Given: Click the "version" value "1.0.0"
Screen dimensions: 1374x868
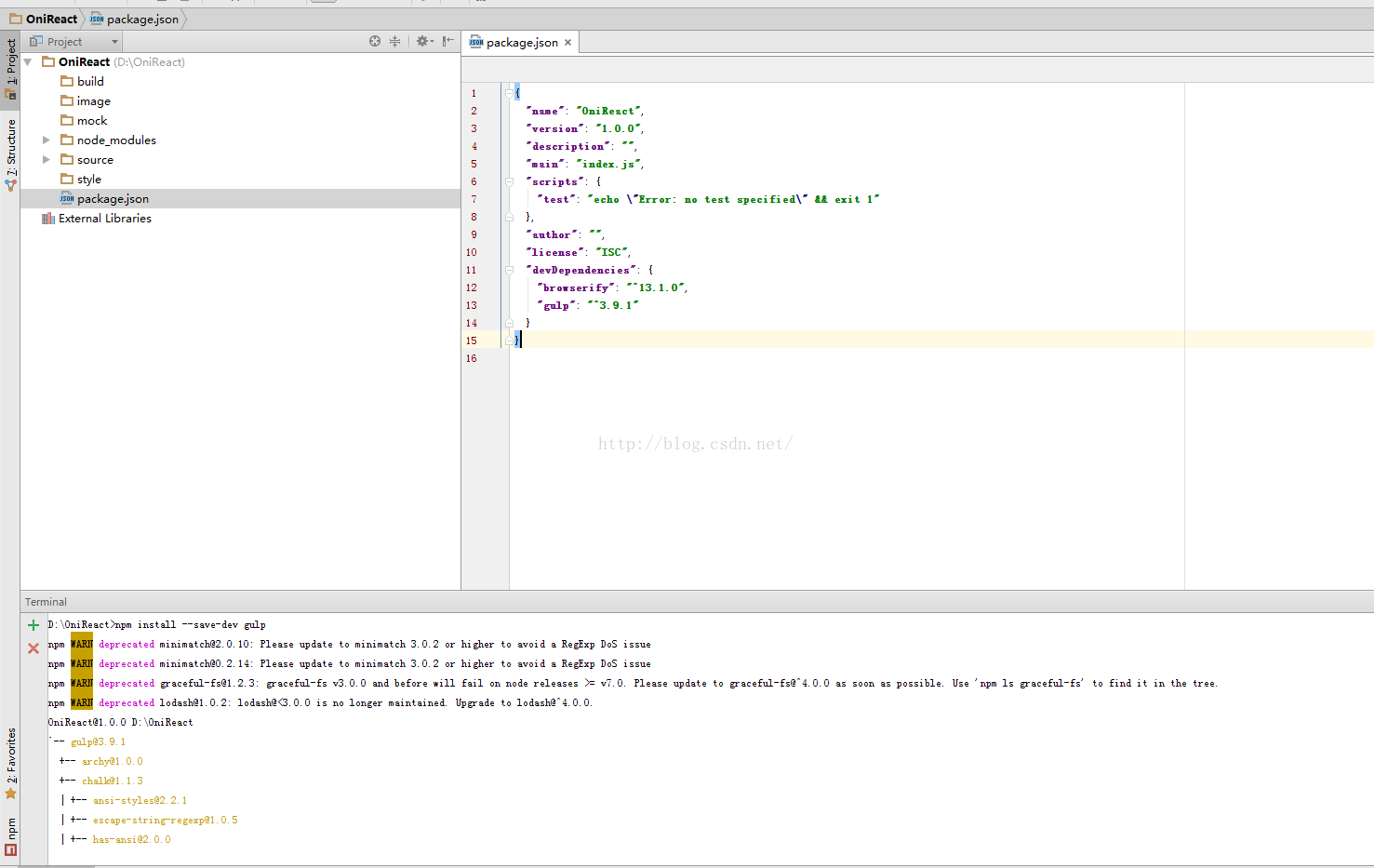Looking at the screenshot, I should pos(618,128).
